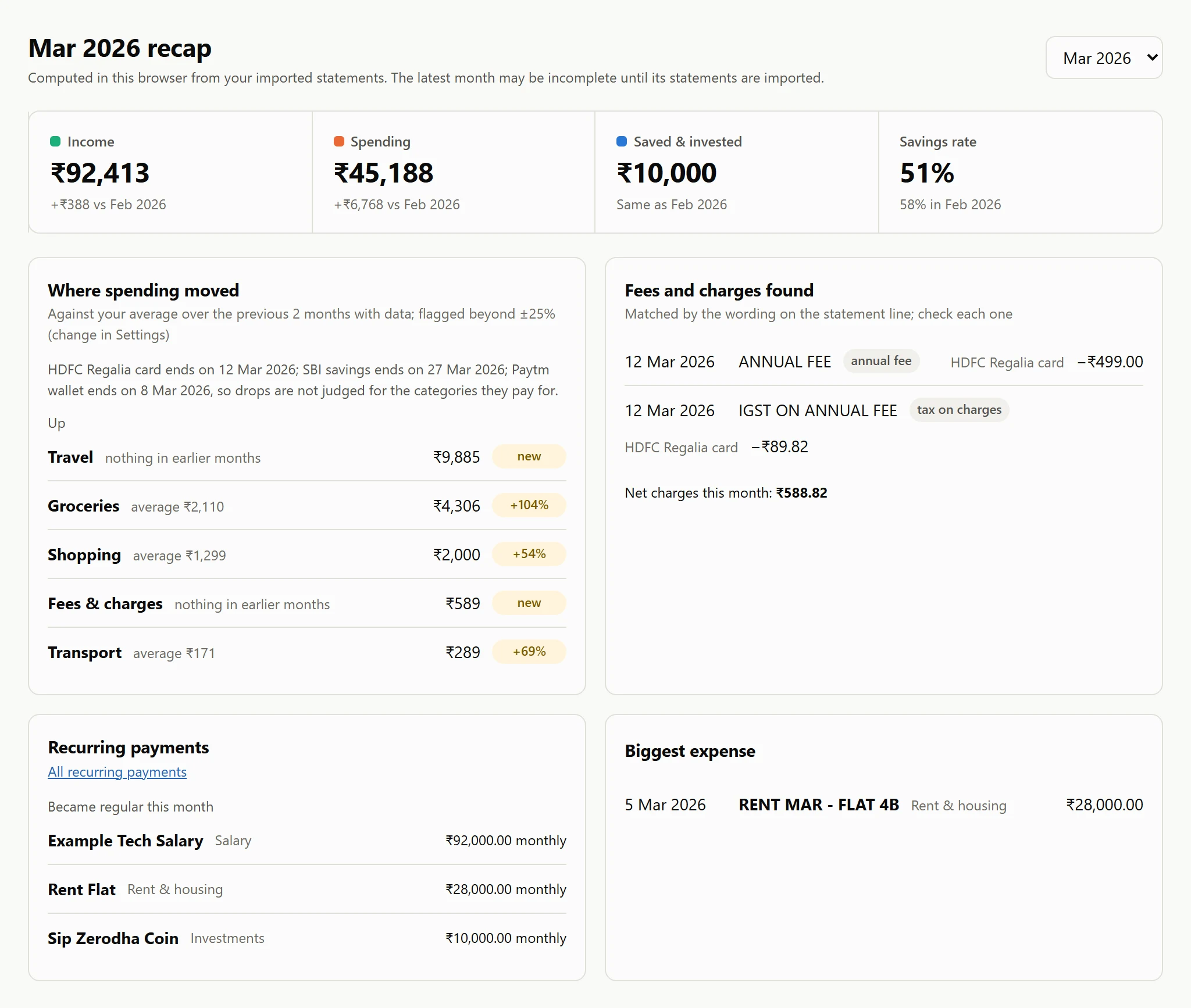Click the 'Travel' category name
The width and height of the screenshot is (1191, 1008).
pos(70,457)
